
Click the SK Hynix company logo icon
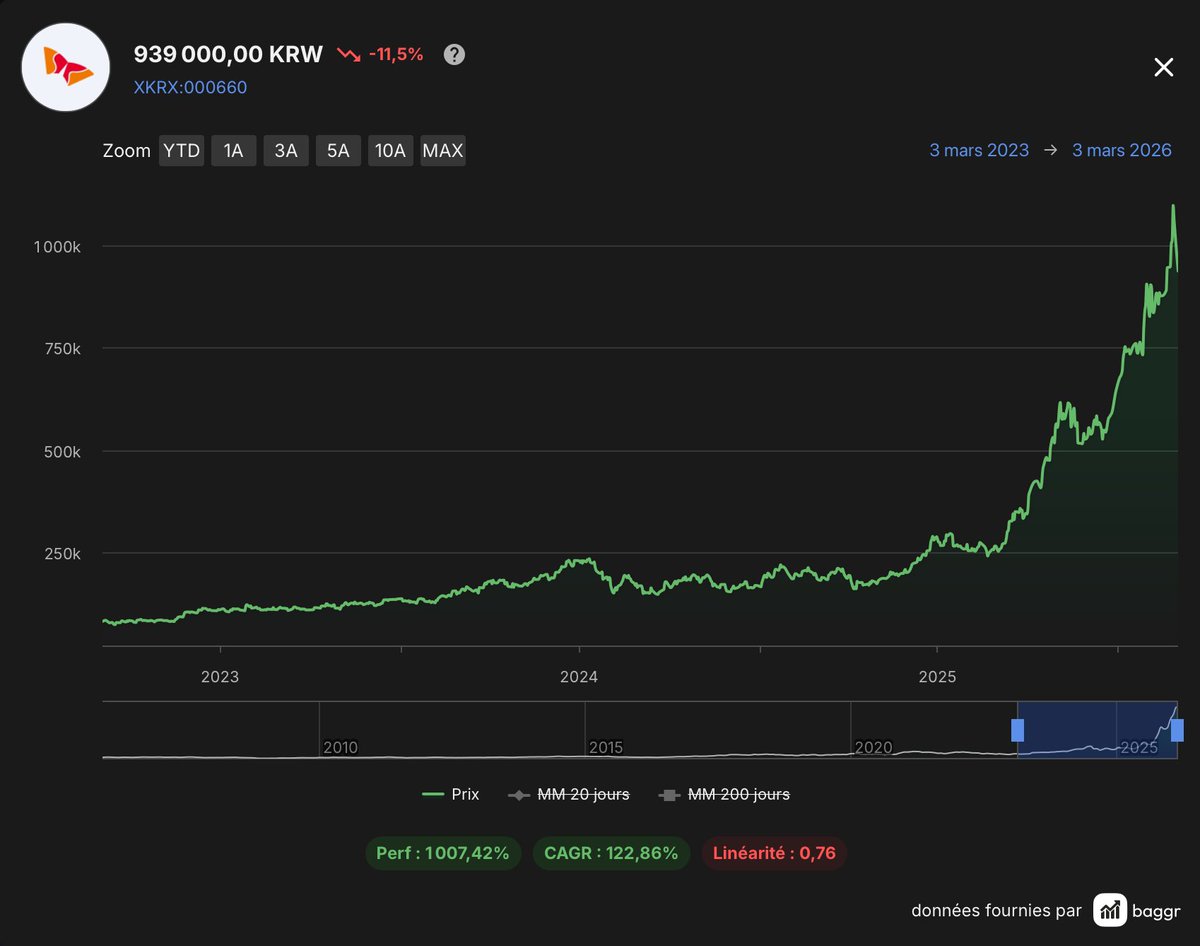click(x=65, y=67)
